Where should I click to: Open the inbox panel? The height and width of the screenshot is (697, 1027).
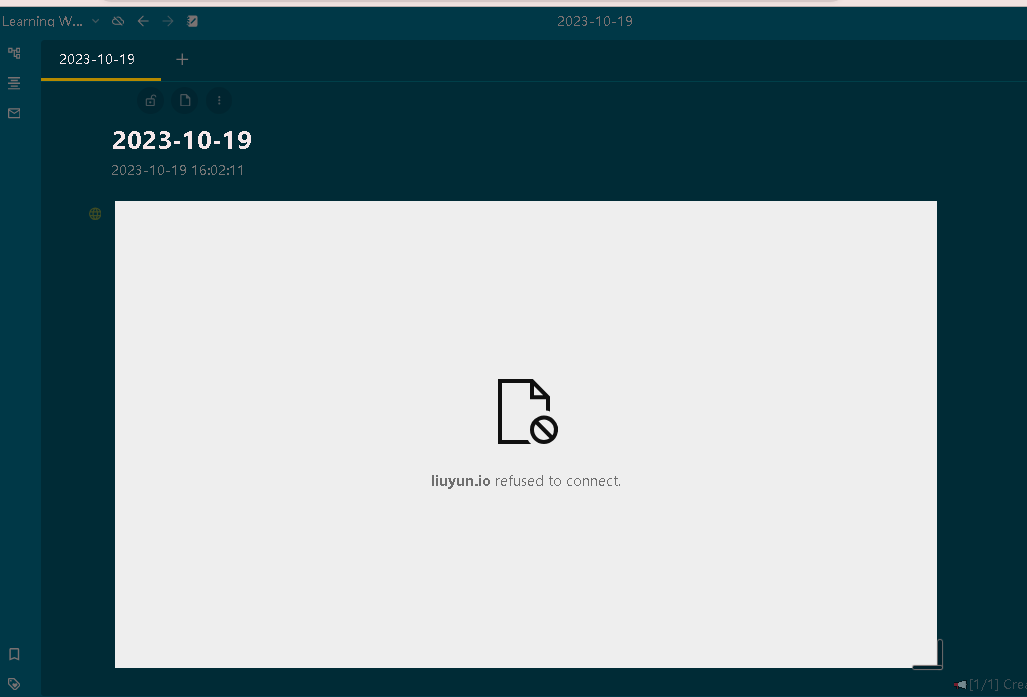click(14, 113)
